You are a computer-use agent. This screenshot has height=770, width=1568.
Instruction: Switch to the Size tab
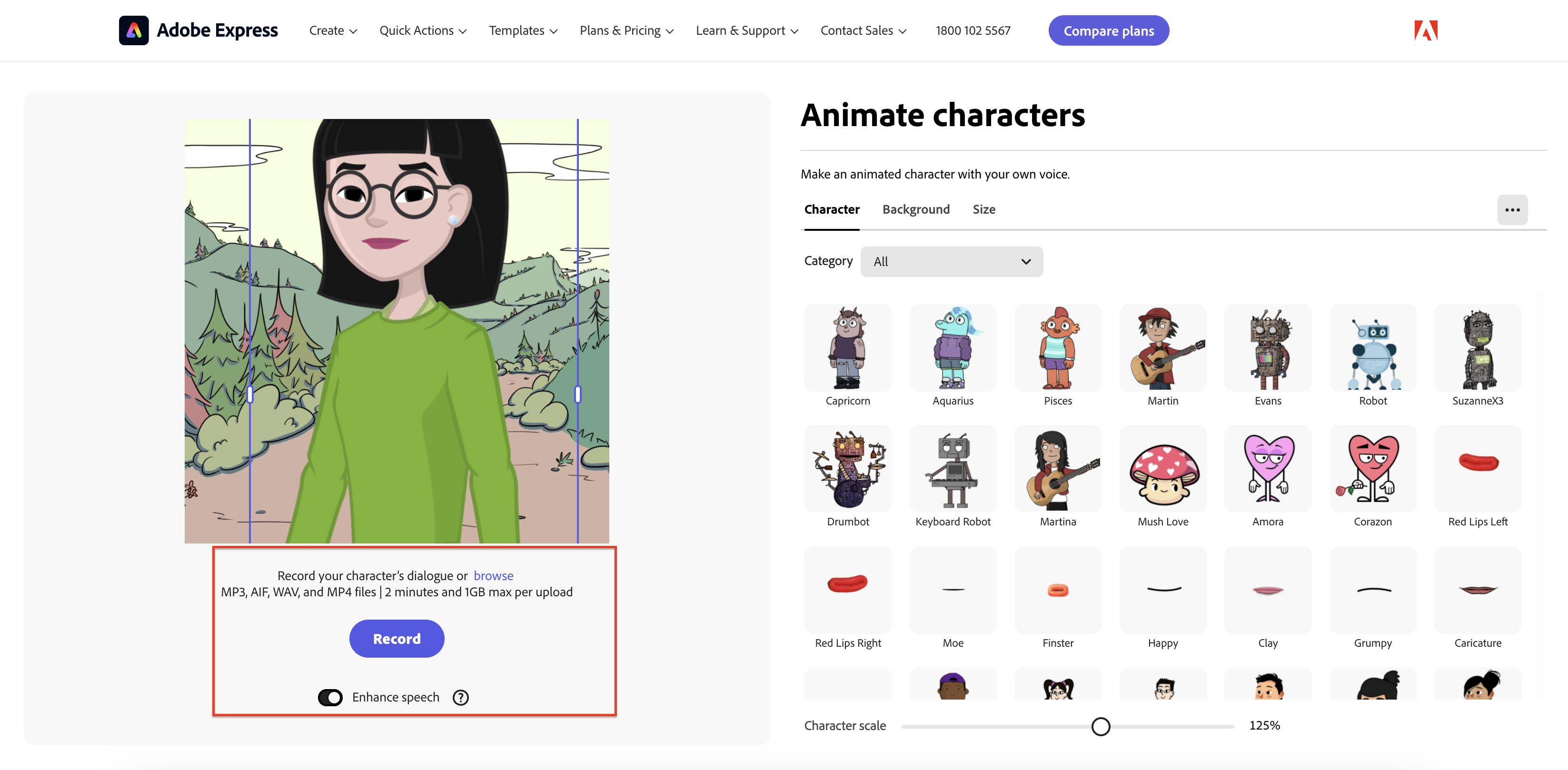pos(983,209)
